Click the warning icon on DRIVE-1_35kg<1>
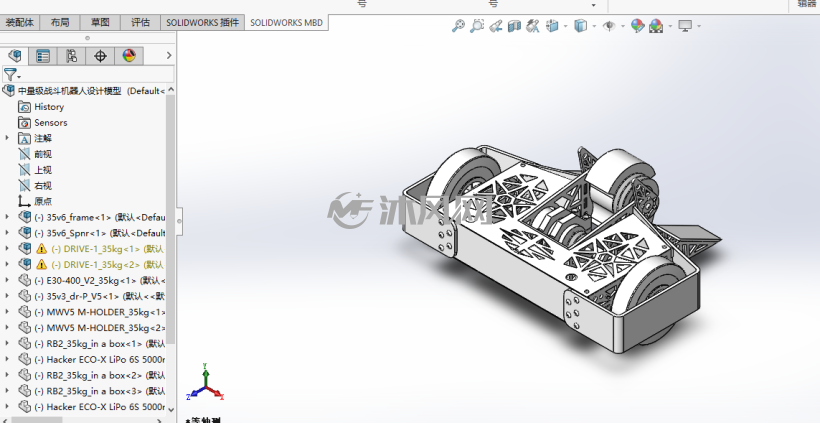The image size is (820, 423). click(42, 249)
